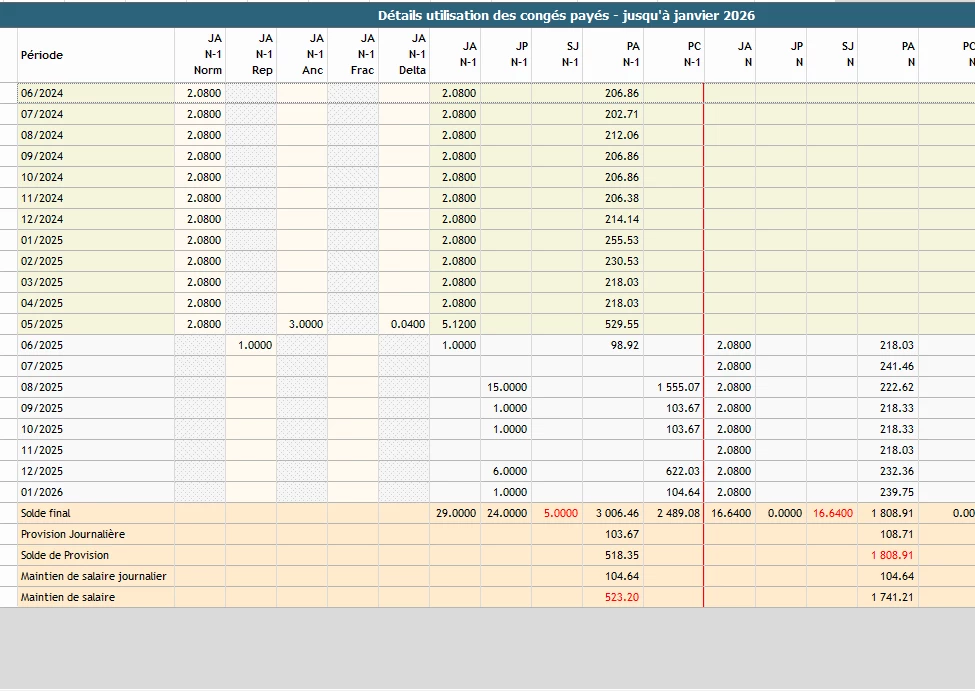Screen dimensions: 975x691
Task: Click the Période column header
Action: [x=40, y=55]
